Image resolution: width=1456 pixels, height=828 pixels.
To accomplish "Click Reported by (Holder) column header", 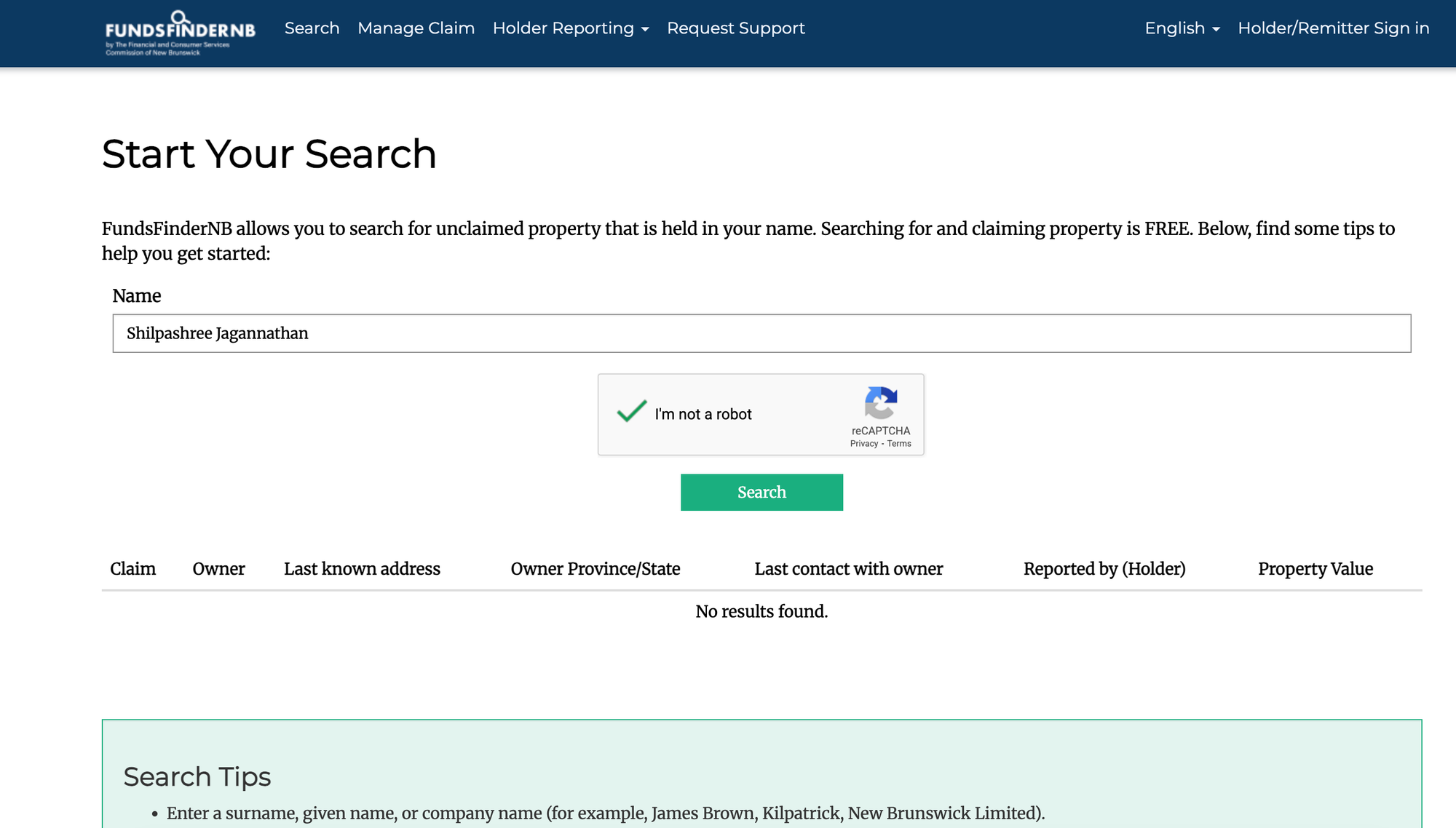I will [1104, 569].
